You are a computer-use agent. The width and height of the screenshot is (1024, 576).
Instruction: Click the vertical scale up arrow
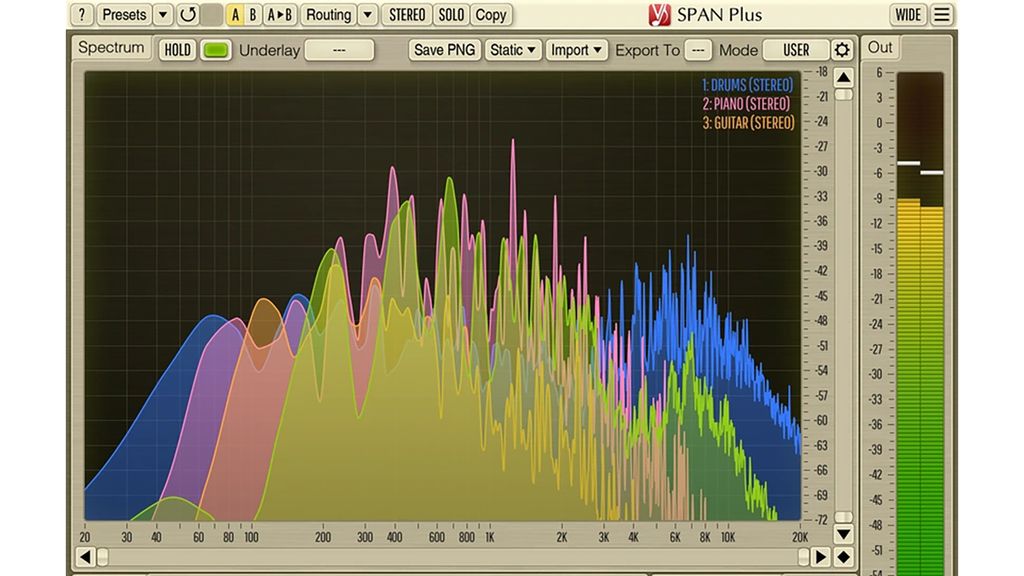pyautogui.click(x=844, y=78)
